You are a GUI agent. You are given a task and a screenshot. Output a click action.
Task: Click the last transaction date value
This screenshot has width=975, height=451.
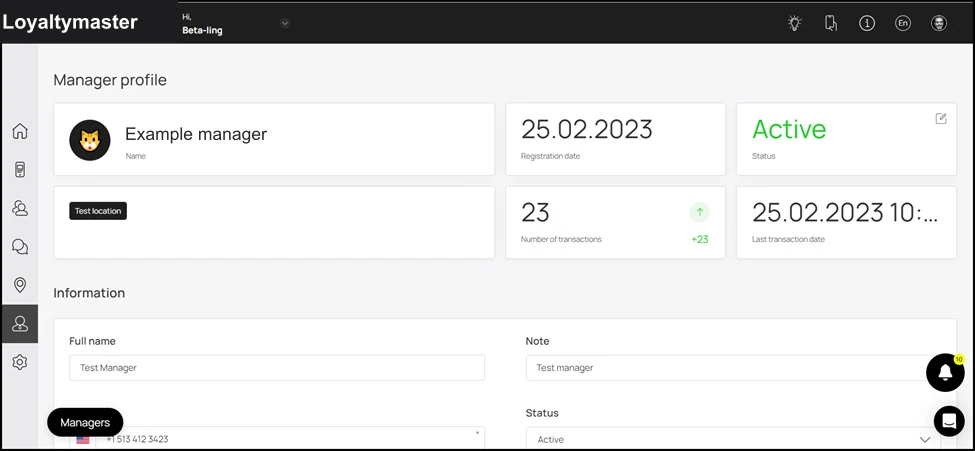[845, 213]
